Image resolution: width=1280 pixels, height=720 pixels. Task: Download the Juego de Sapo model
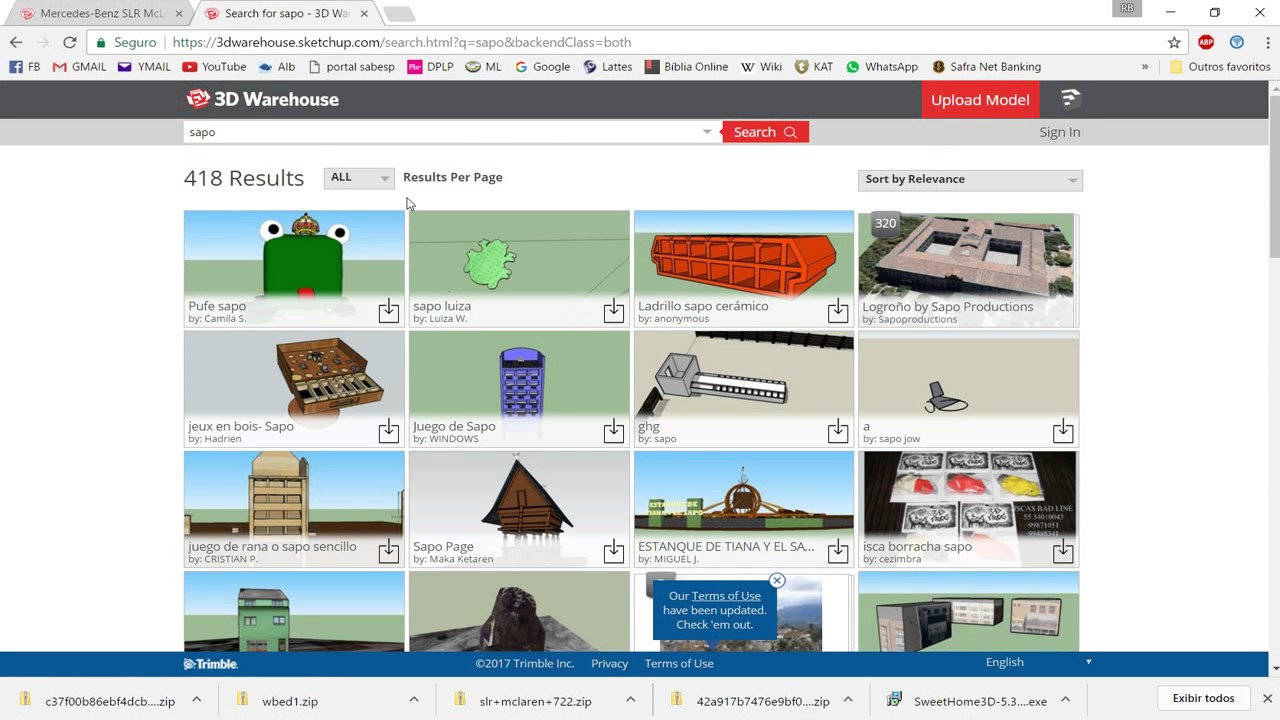pyautogui.click(x=614, y=431)
